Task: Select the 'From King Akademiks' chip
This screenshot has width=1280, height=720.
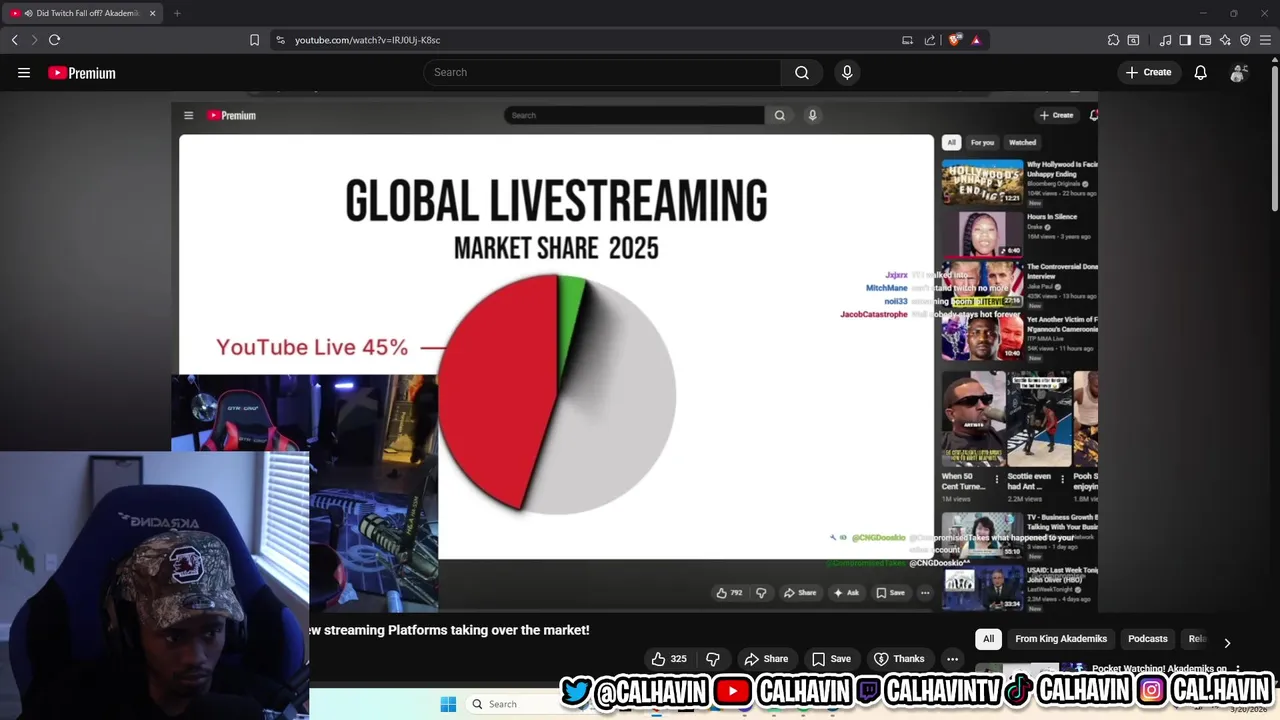Action: click(x=1061, y=639)
